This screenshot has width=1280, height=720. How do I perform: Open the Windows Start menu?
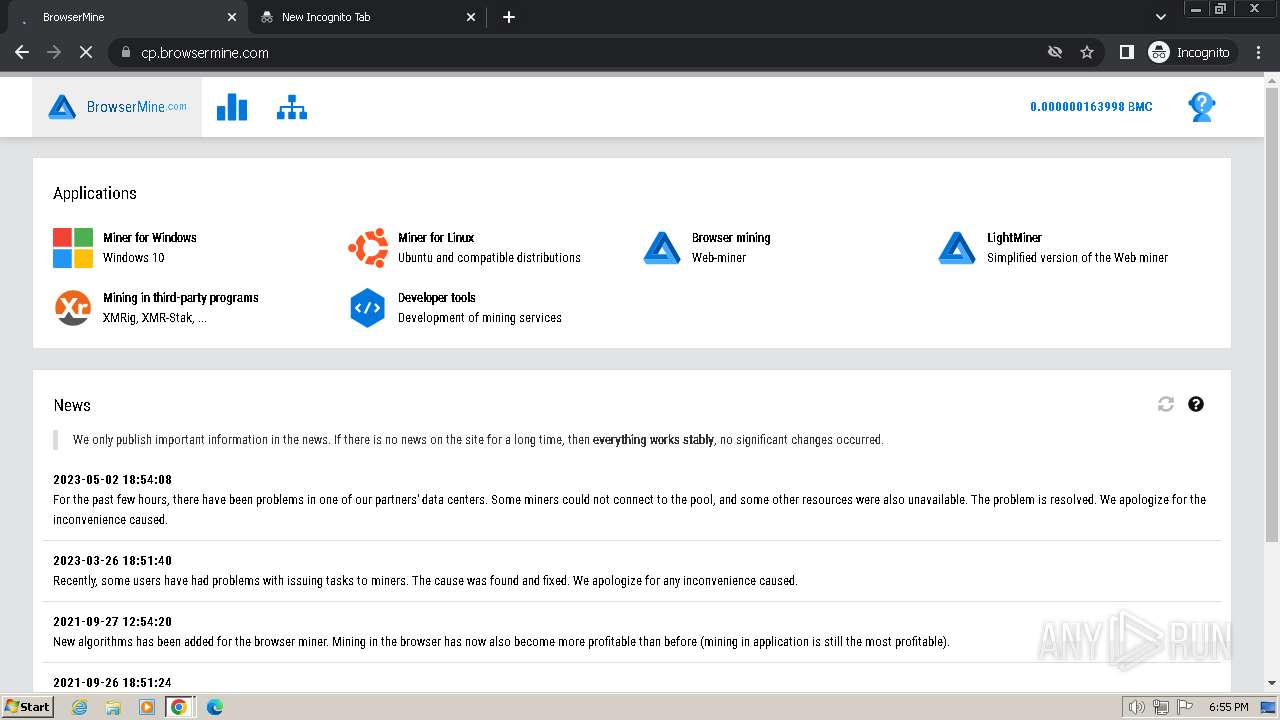click(x=28, y=707)
